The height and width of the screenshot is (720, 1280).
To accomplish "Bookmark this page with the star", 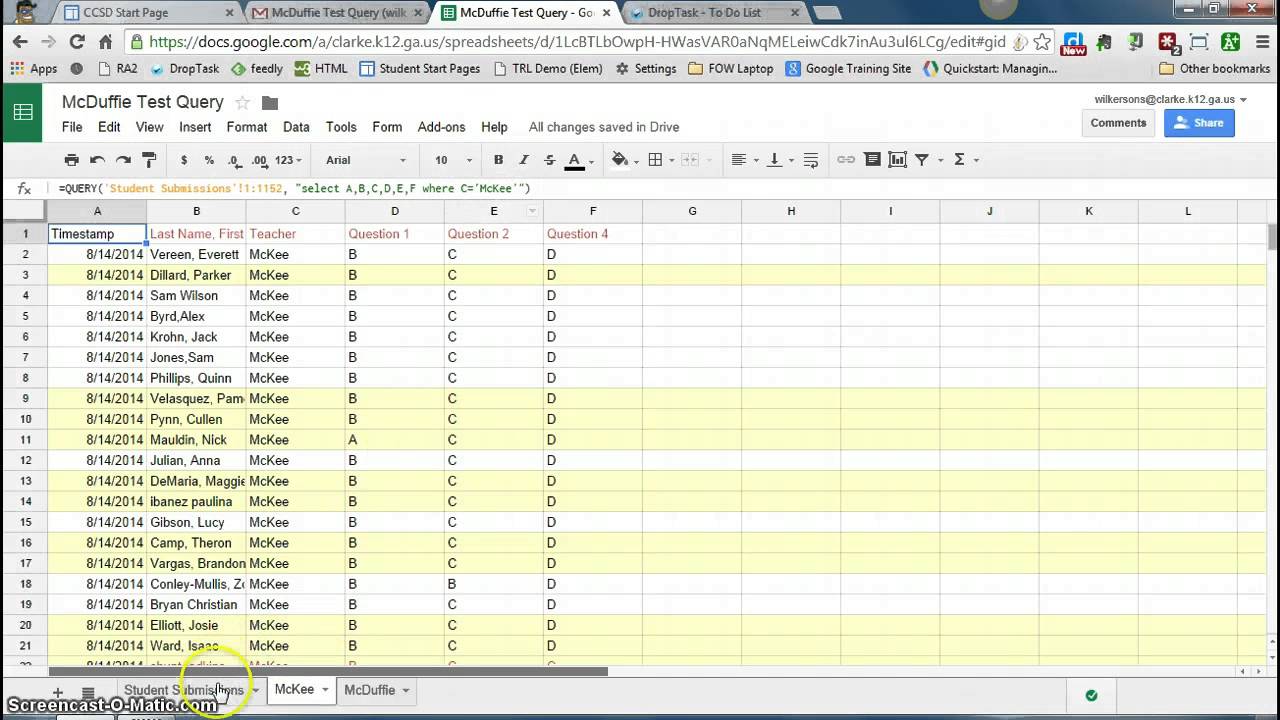I will pyautogui.click(x=1042, y=42).
